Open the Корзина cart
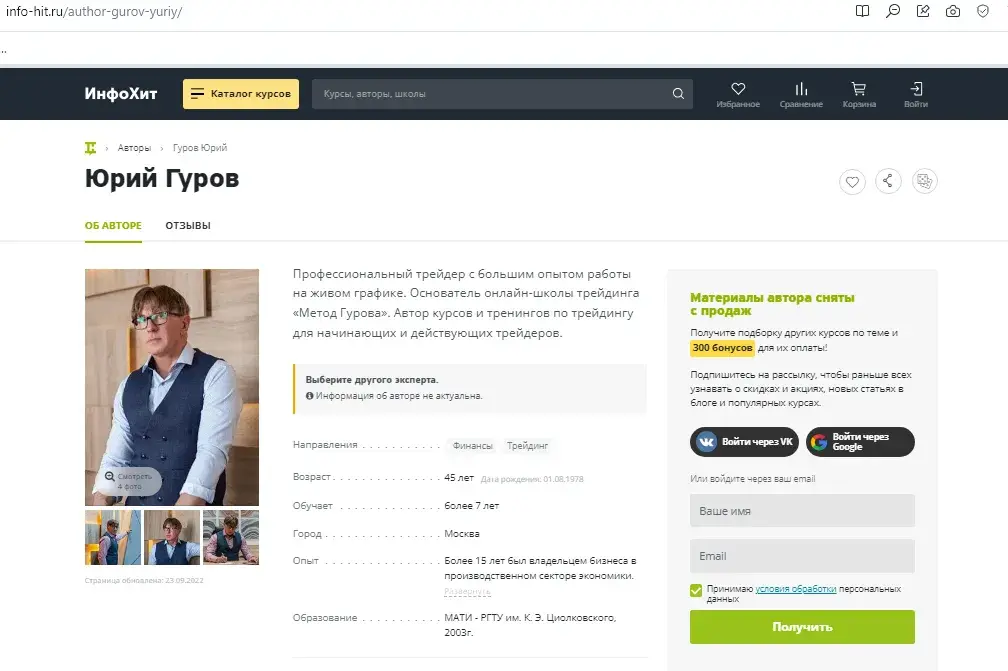 [x=859, y=94]
